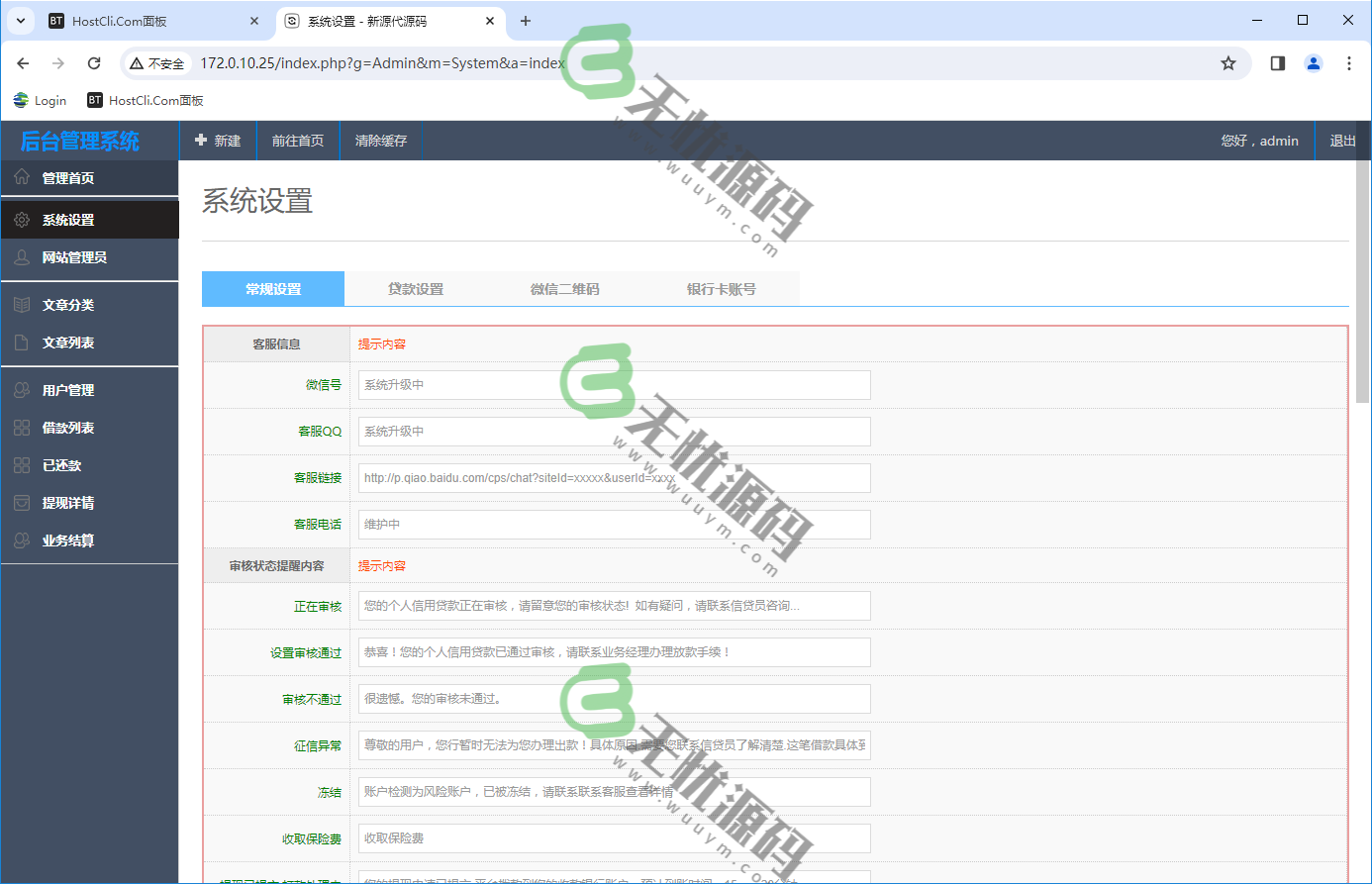Screen dimensions: 1372x884
Task: Click the 业务结算 settlement icon
Action: coord(23,540)
